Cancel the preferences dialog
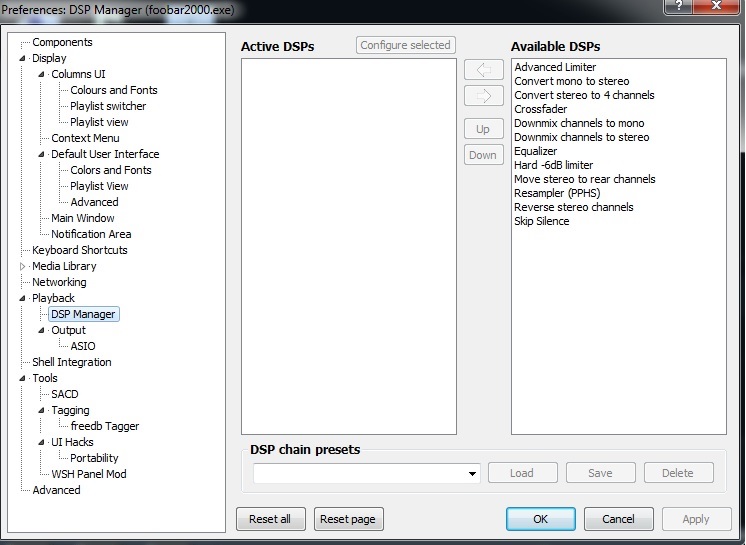This screenshot has height=545, width=746. 618,519
